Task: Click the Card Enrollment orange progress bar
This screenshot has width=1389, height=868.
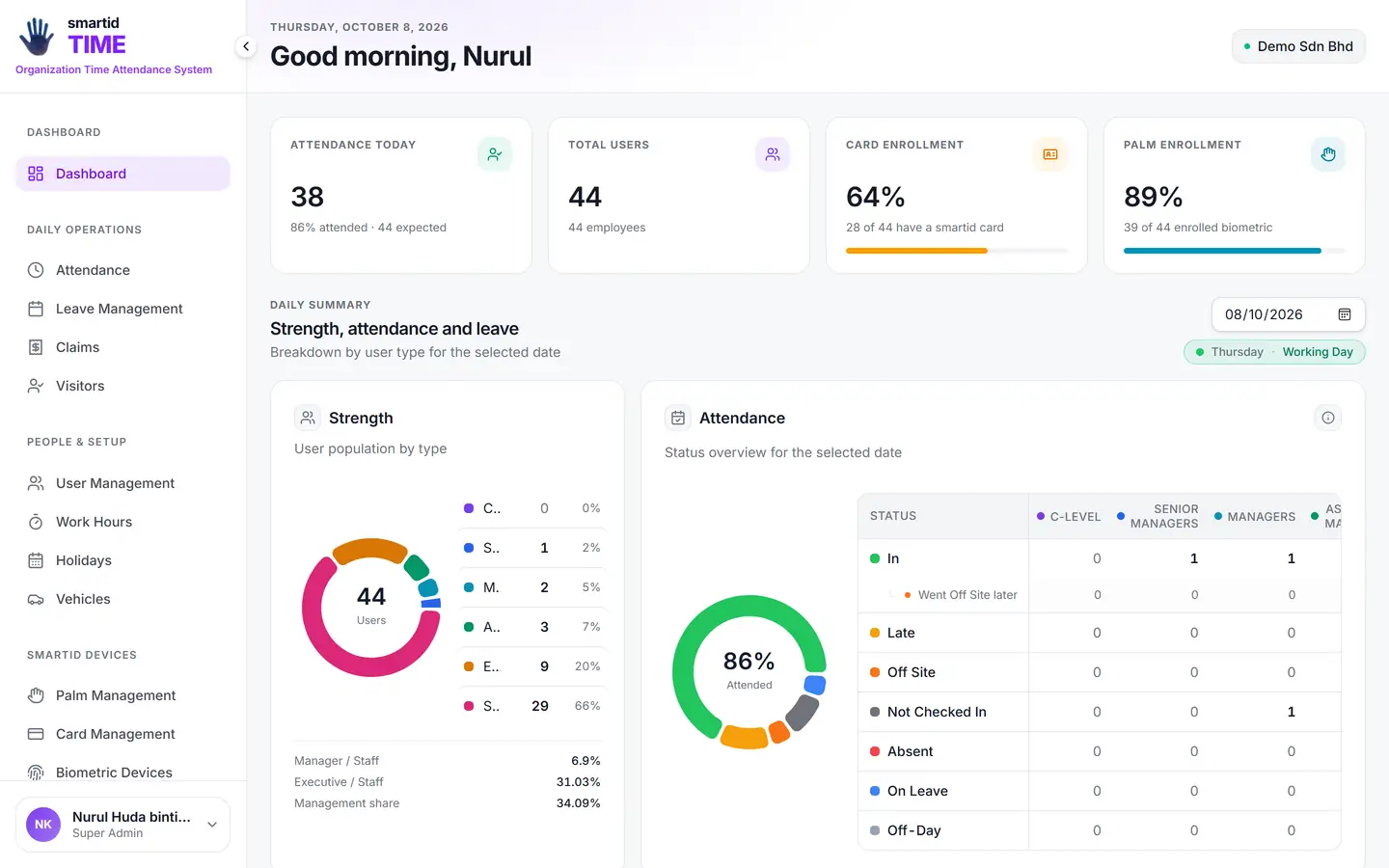Action: pos(916,251)
